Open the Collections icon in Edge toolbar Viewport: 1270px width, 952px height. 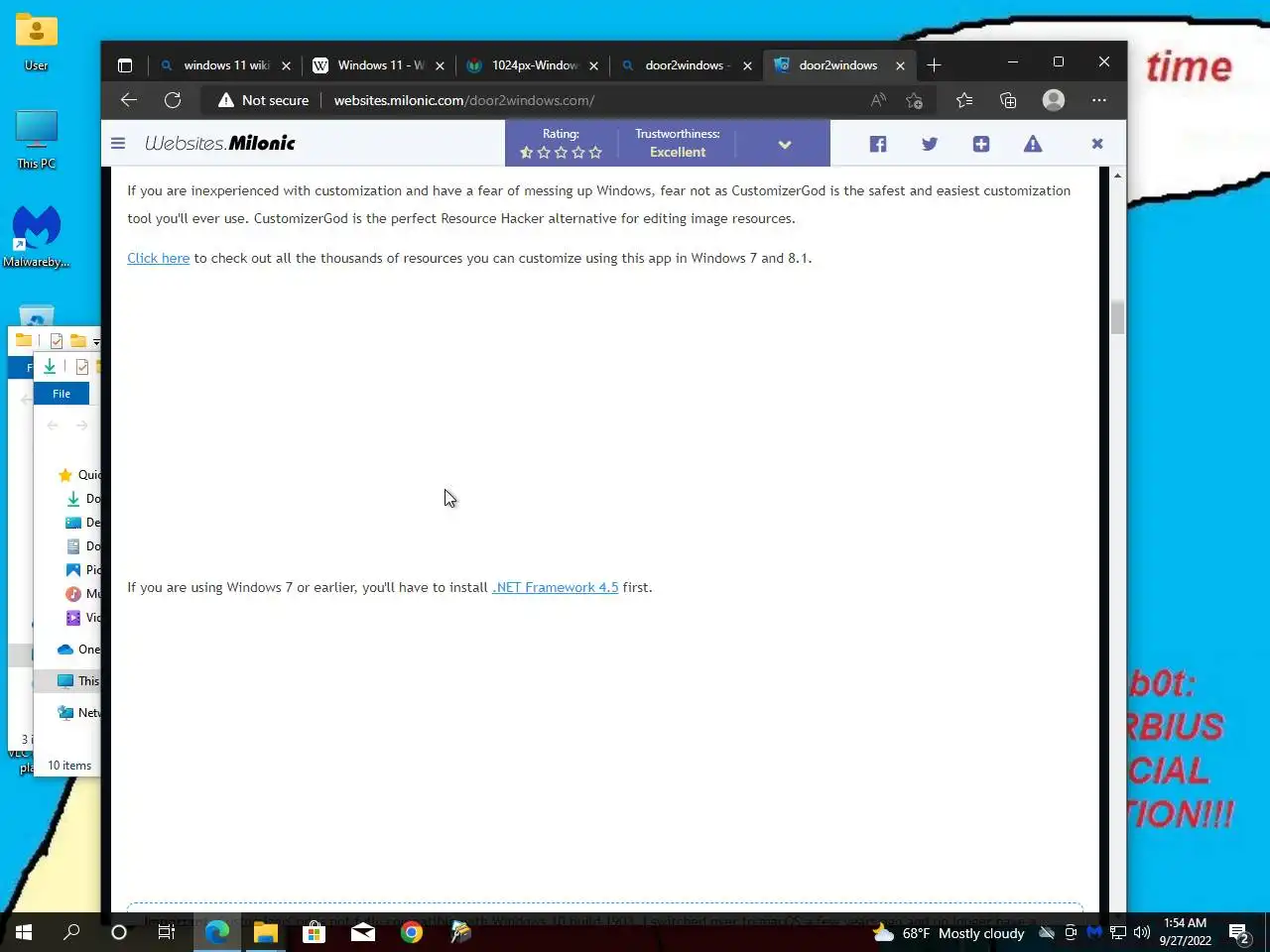click(1008, 100)
